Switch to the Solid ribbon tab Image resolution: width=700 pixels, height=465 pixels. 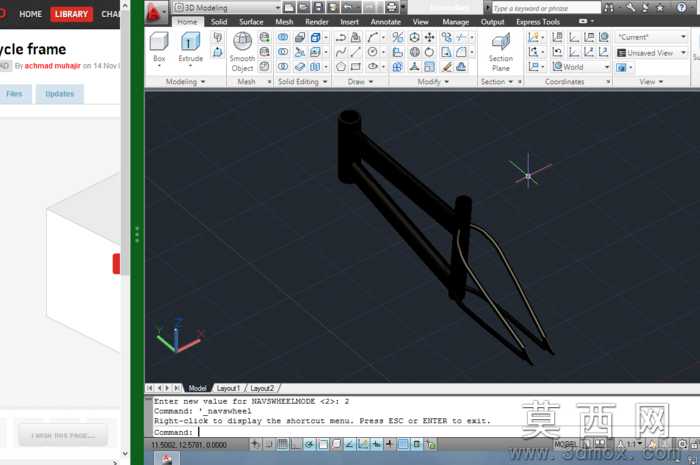219,22
